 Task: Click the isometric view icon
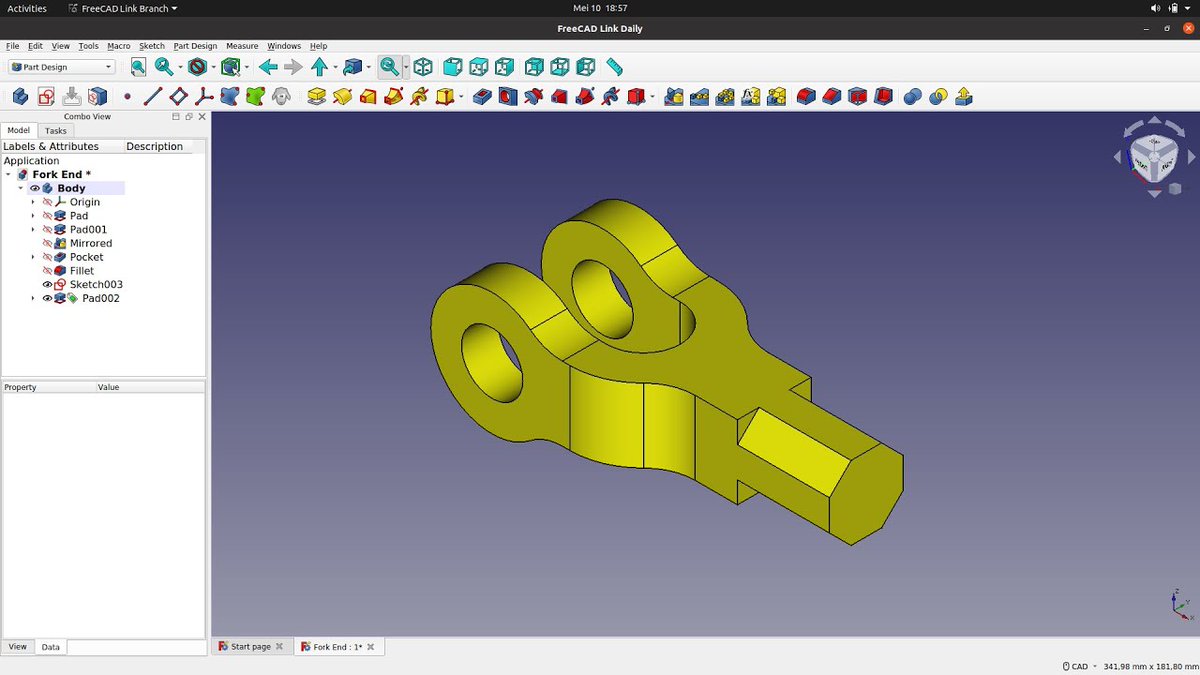423,67
